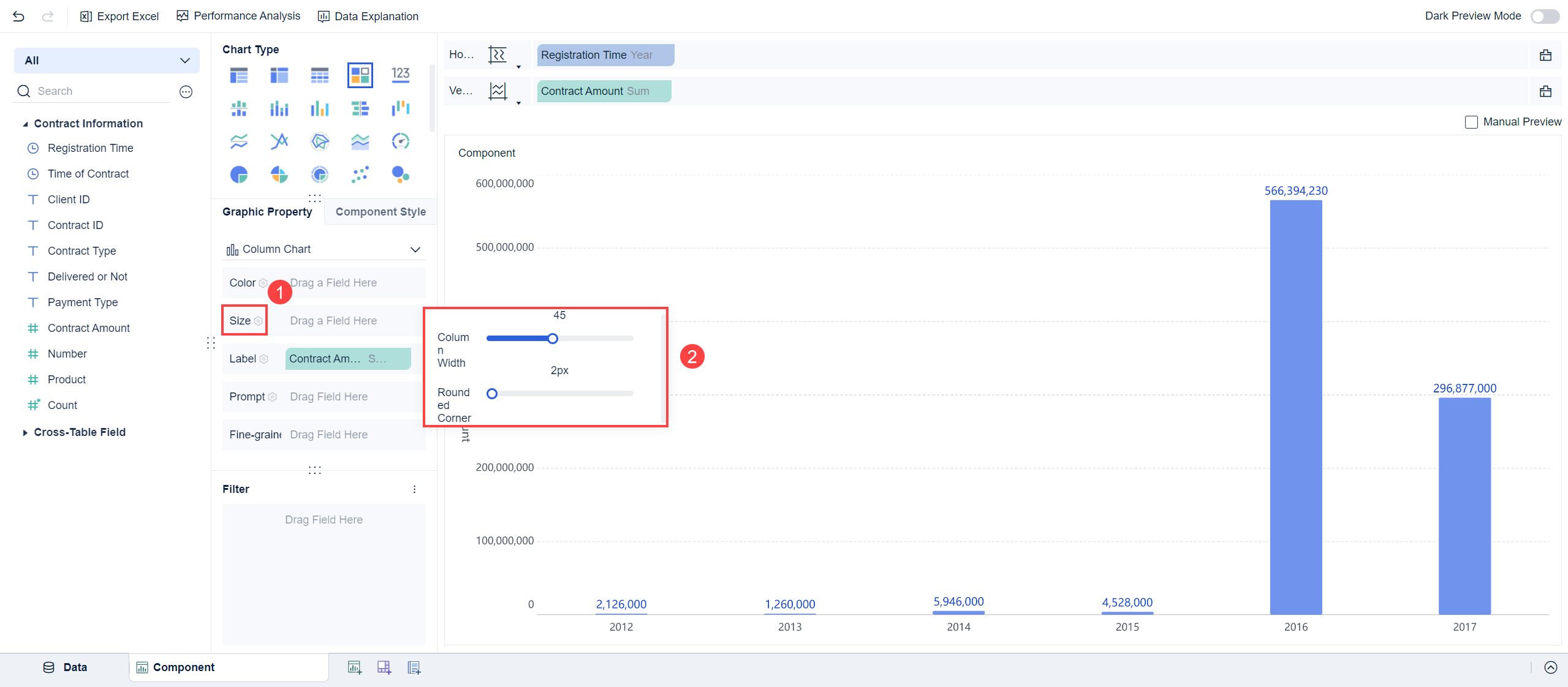Expand the Cross-Table Field group
Screen dimensions: 1568x687
25,432
